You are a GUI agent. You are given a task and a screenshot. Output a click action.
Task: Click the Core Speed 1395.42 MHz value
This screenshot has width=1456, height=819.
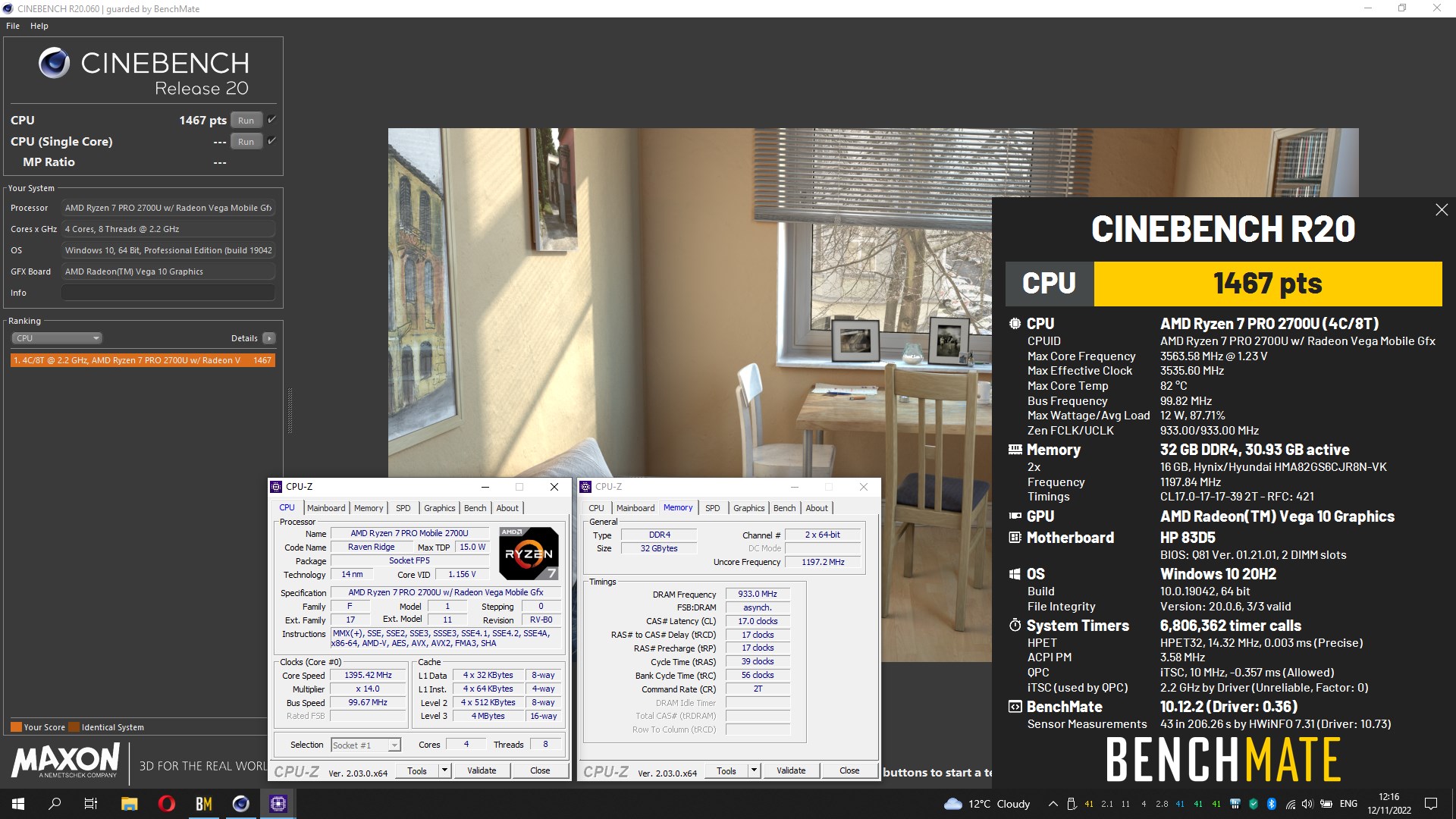369,676
